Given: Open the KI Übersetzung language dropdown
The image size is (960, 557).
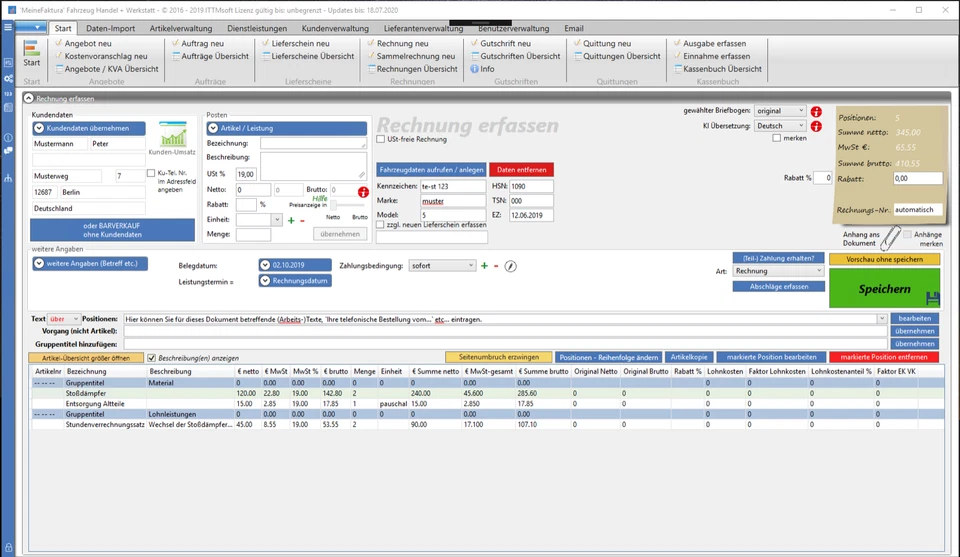Looking at the screenshot, I should tap(780, 126).
